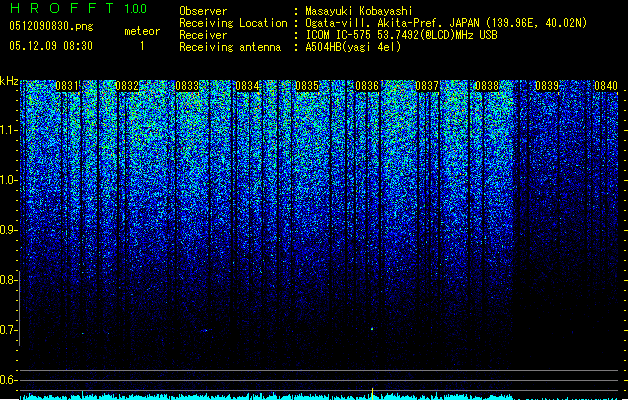The width and height of the screenshot is (629, 400).
Task: Click the 'Receiving antenna' label
Action: tap(230, 47)
